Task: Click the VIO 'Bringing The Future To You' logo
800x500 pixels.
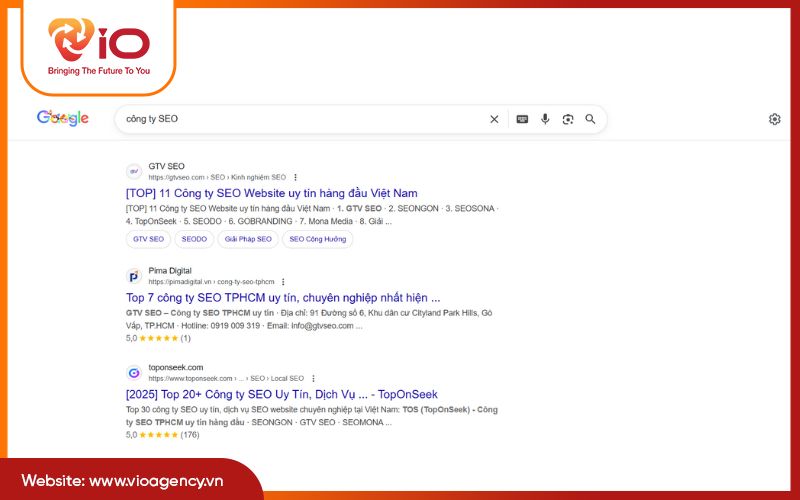Action: coord(99,46)
